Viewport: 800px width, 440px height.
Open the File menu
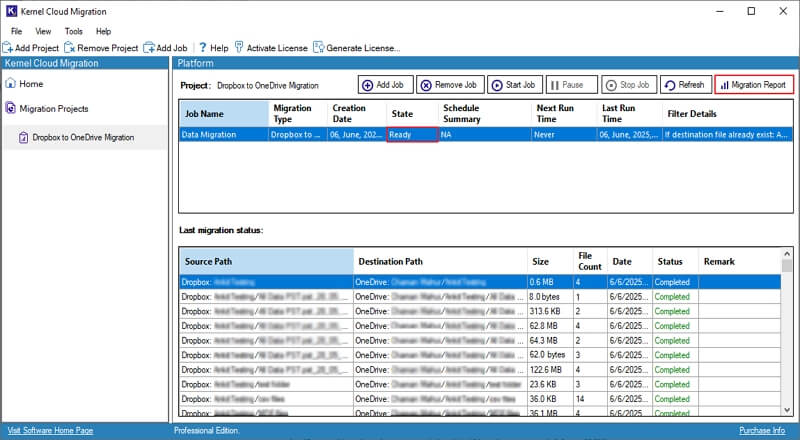point(17,31)
